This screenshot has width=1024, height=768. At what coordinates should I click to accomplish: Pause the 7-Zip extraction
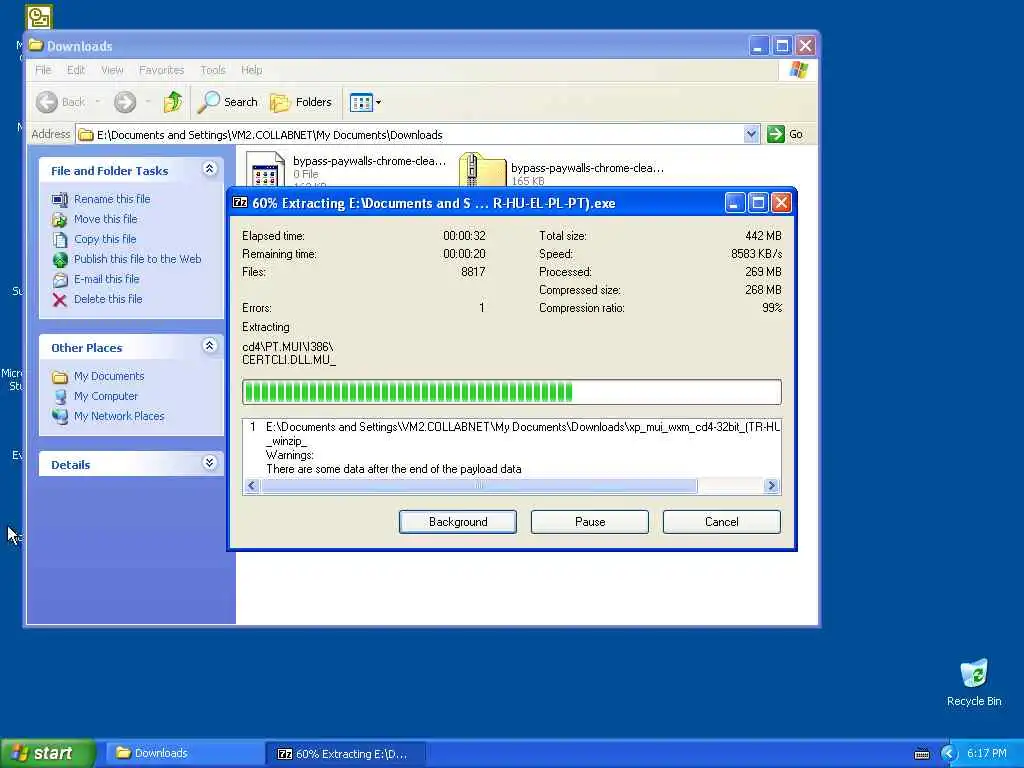[590, 522]
